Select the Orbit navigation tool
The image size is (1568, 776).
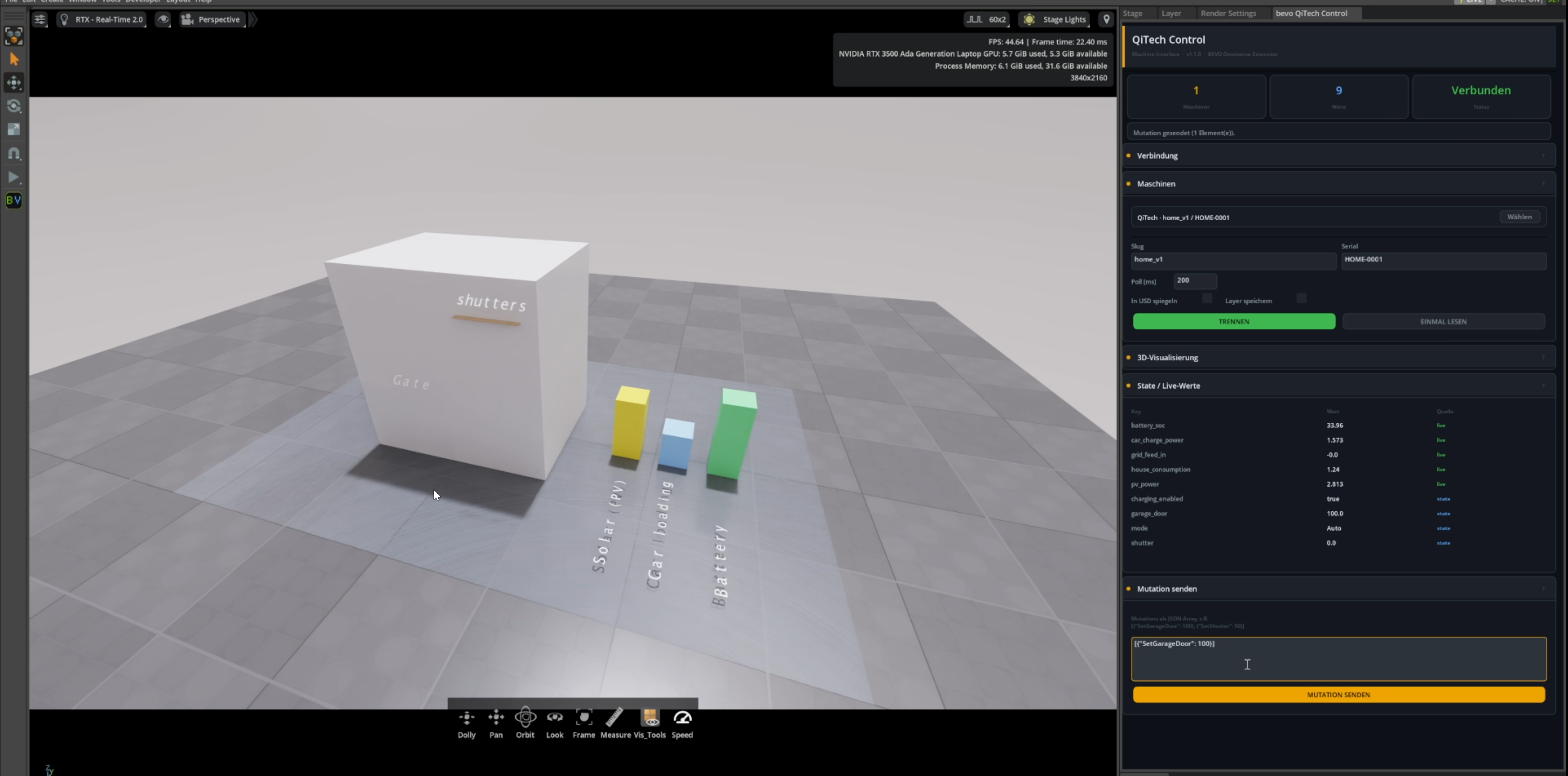coord(525,724)
